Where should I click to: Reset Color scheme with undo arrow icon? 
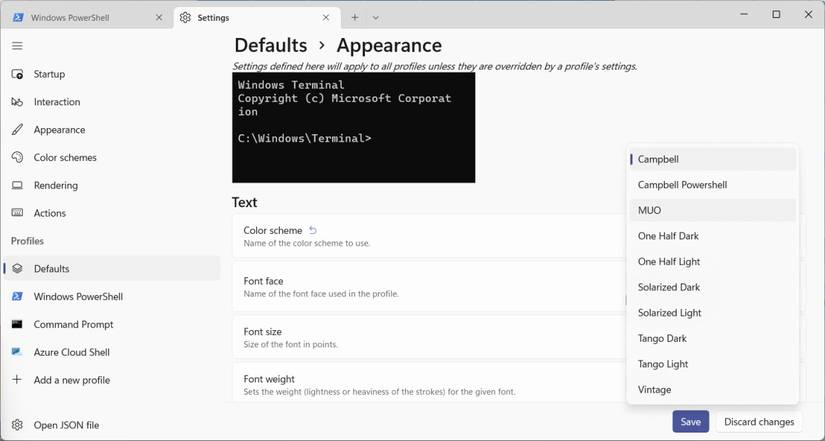pos(313,230)
